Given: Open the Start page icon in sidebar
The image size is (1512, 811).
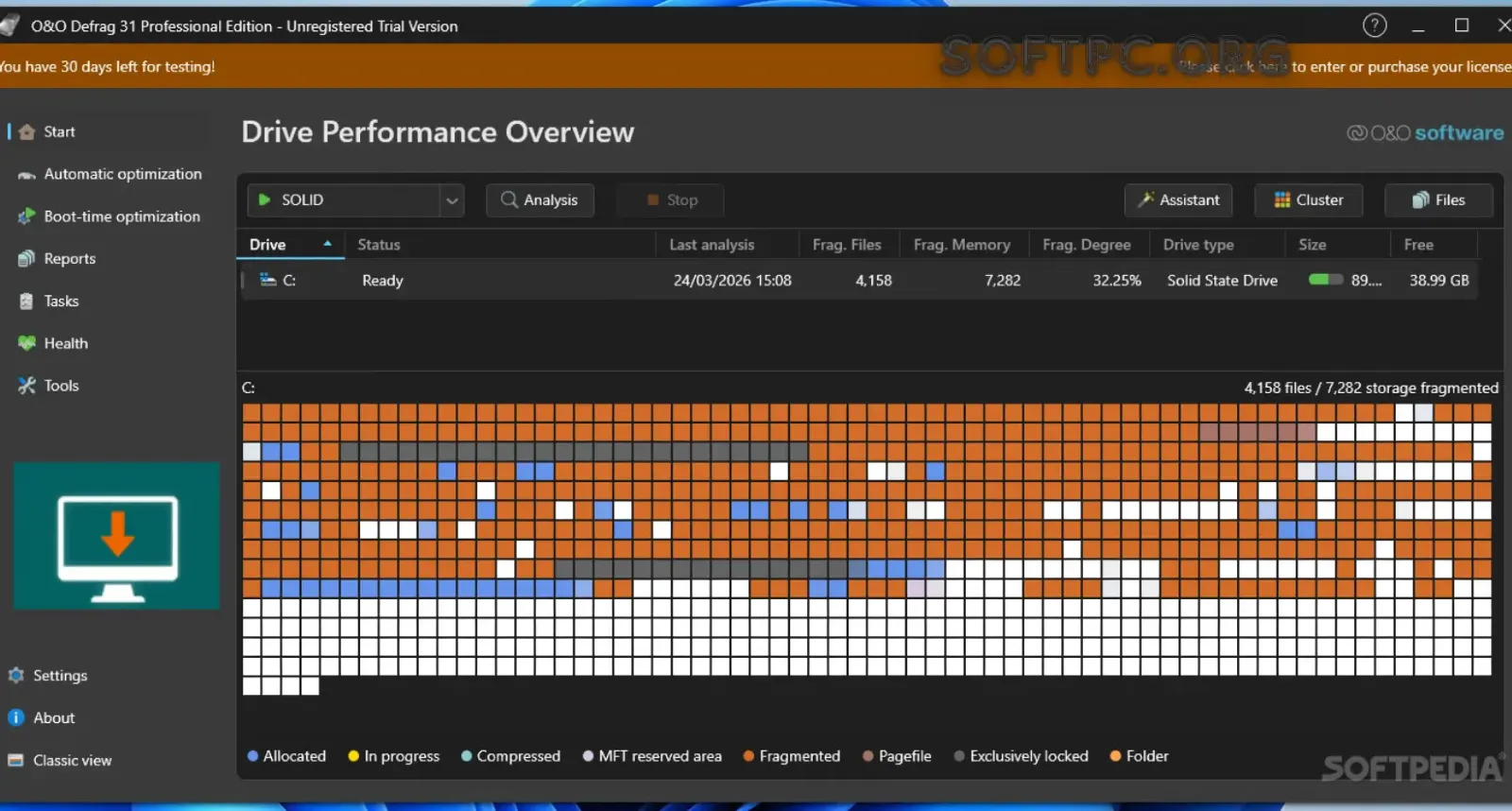Looking at the screenshot, I should coord(26,132).
